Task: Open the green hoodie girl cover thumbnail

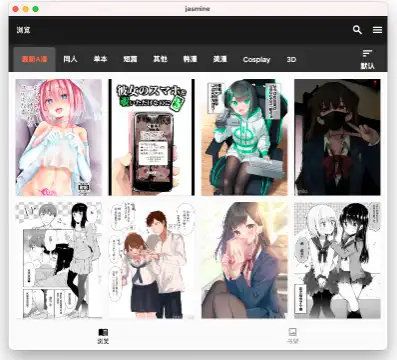Action: pos(244,137)
